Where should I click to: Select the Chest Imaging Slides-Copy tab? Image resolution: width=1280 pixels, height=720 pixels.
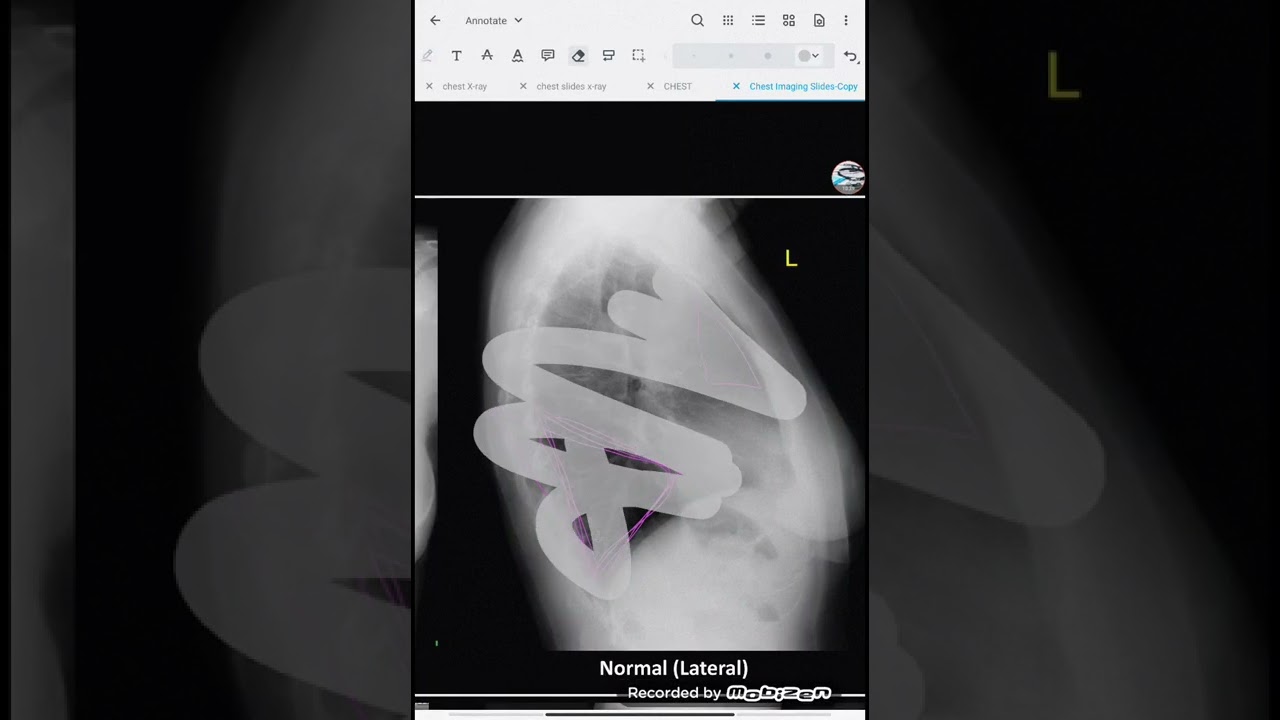[803, 86]
